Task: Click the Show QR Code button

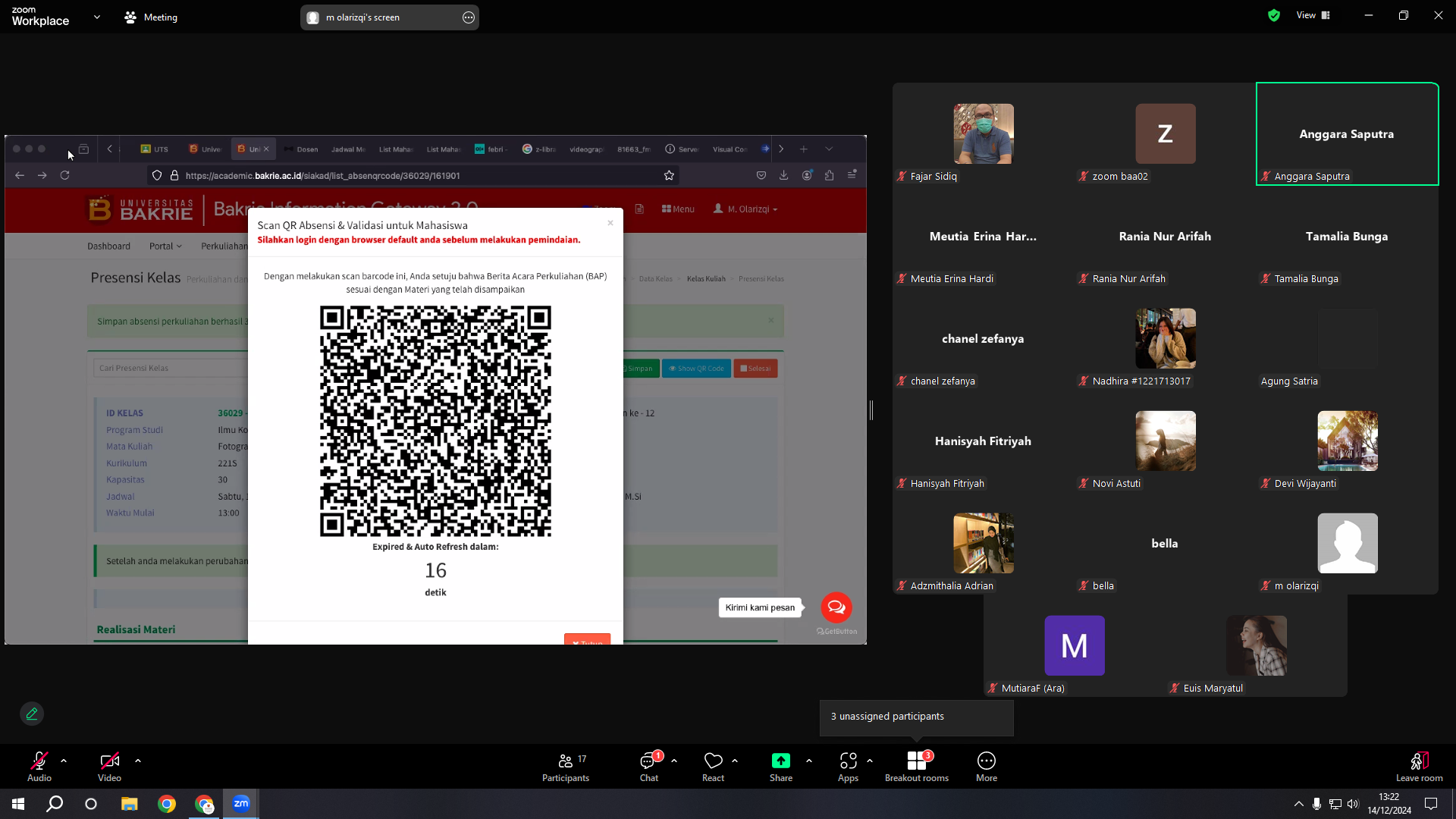Action: [x=696, y=369]
